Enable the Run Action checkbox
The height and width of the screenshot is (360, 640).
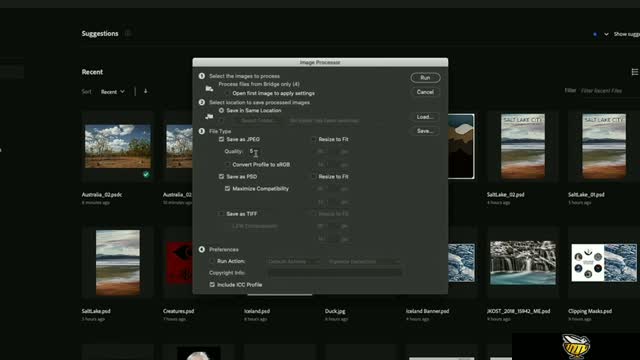coord(212,261)
